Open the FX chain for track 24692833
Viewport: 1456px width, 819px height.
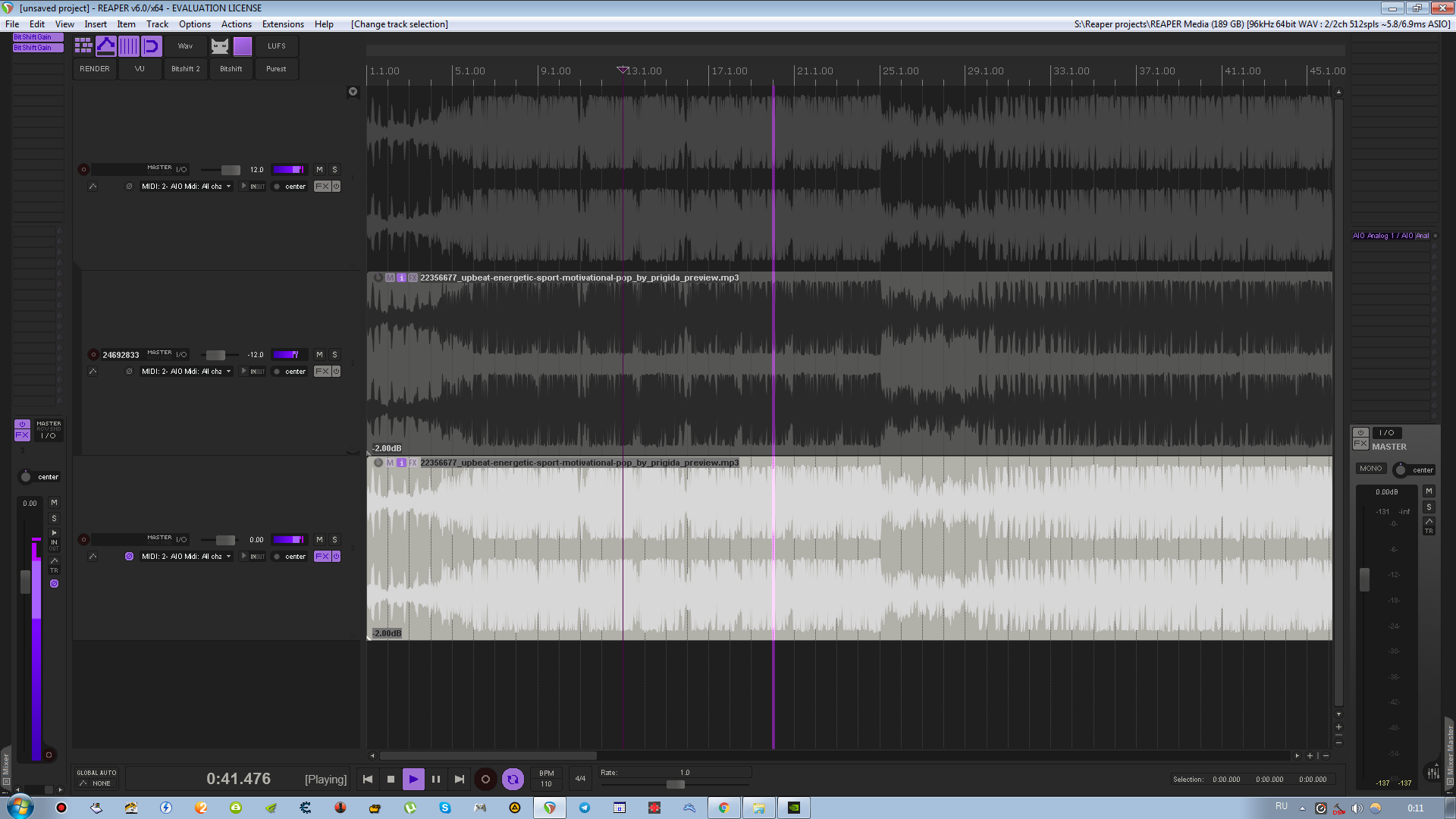322,372
